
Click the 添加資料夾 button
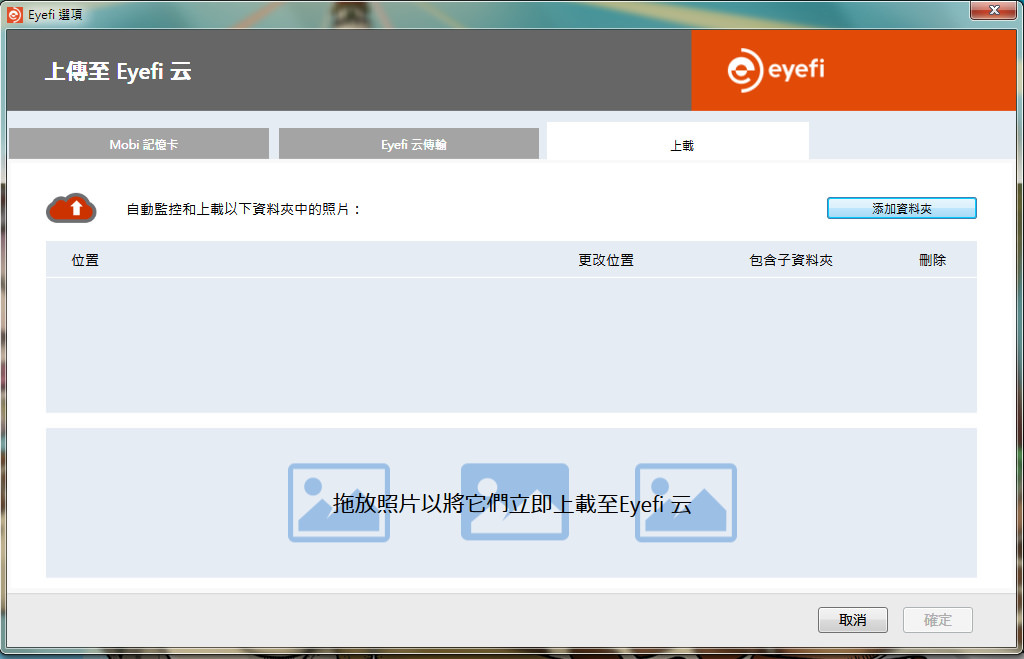pyautogui.click(x=901, y=208)
